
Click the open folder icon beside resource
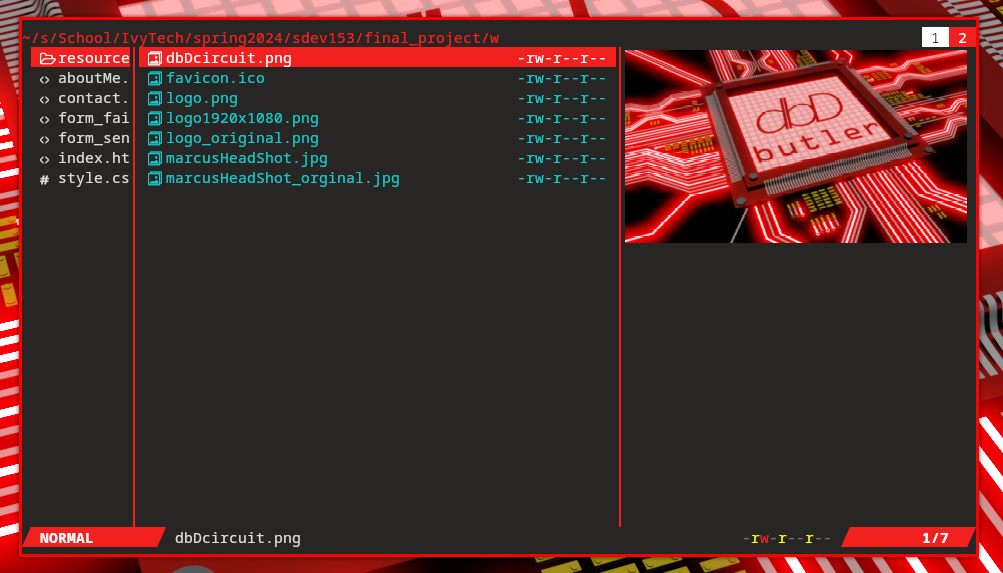[47, 59]
